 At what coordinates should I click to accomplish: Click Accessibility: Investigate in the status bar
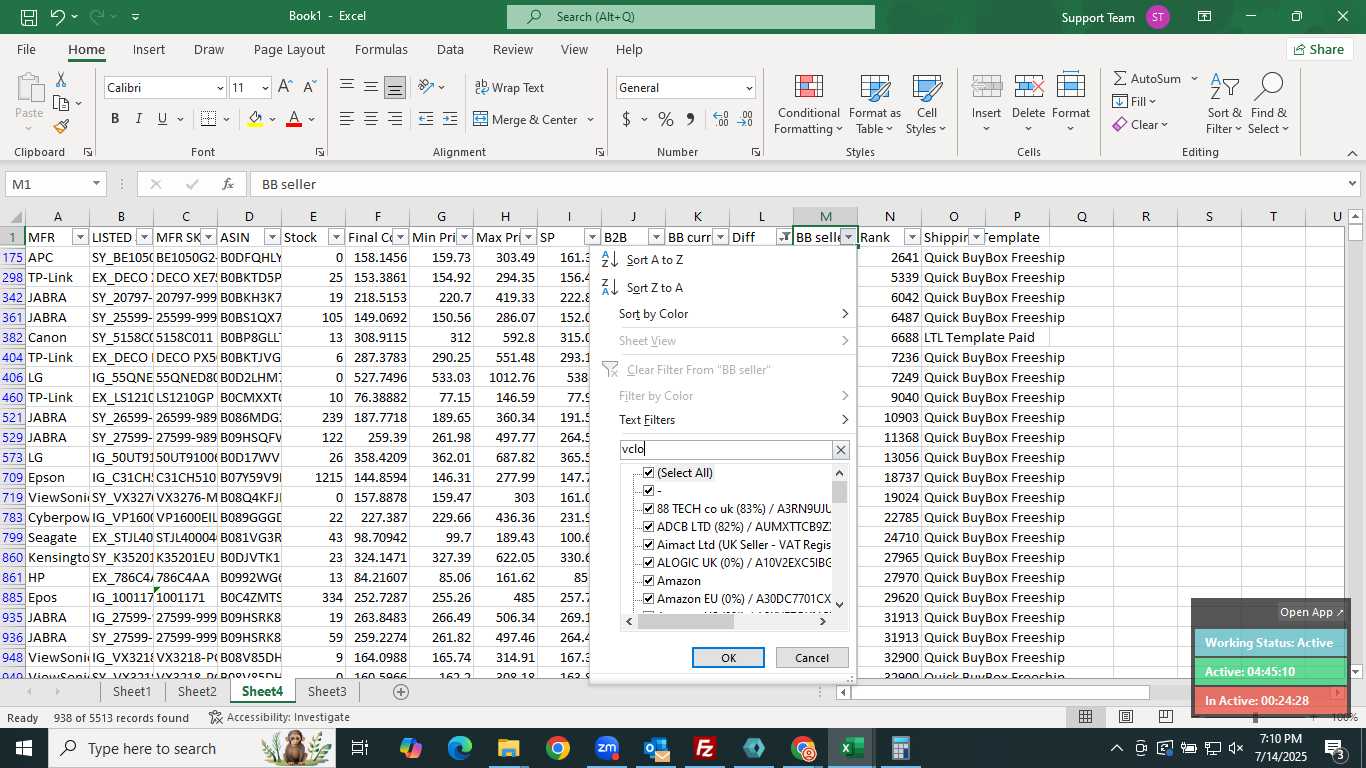coord(279,717)
